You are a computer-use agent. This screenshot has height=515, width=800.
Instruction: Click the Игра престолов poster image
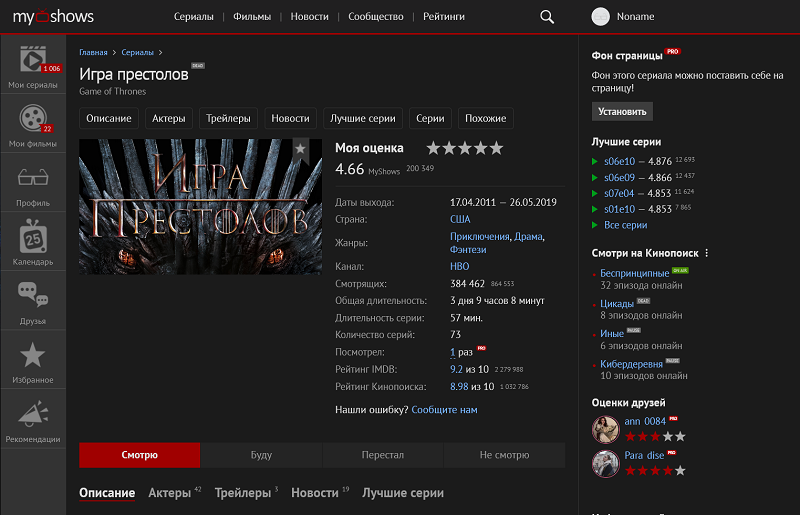pos(201,207)
